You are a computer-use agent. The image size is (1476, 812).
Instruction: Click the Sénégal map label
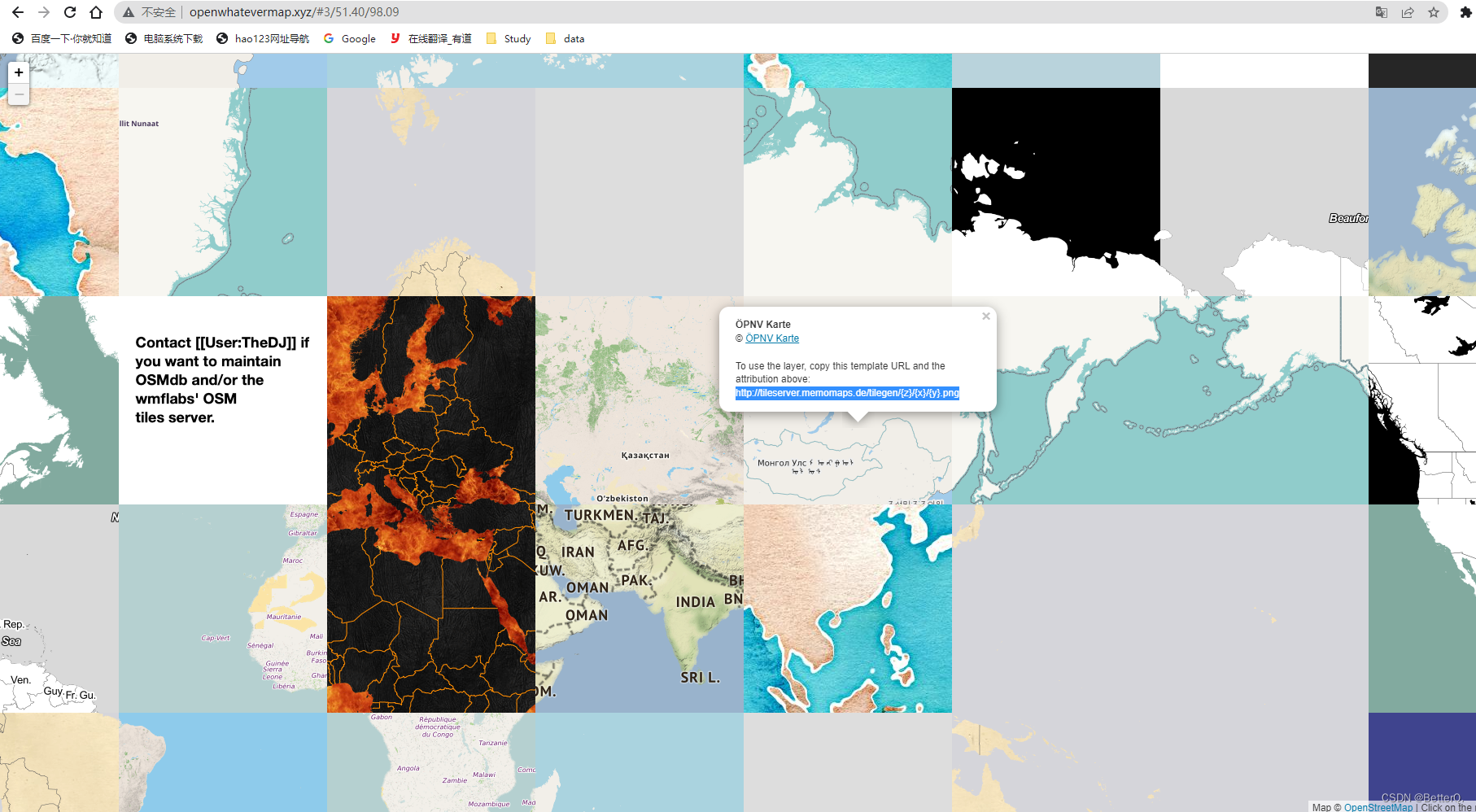[x=260, y=645]
